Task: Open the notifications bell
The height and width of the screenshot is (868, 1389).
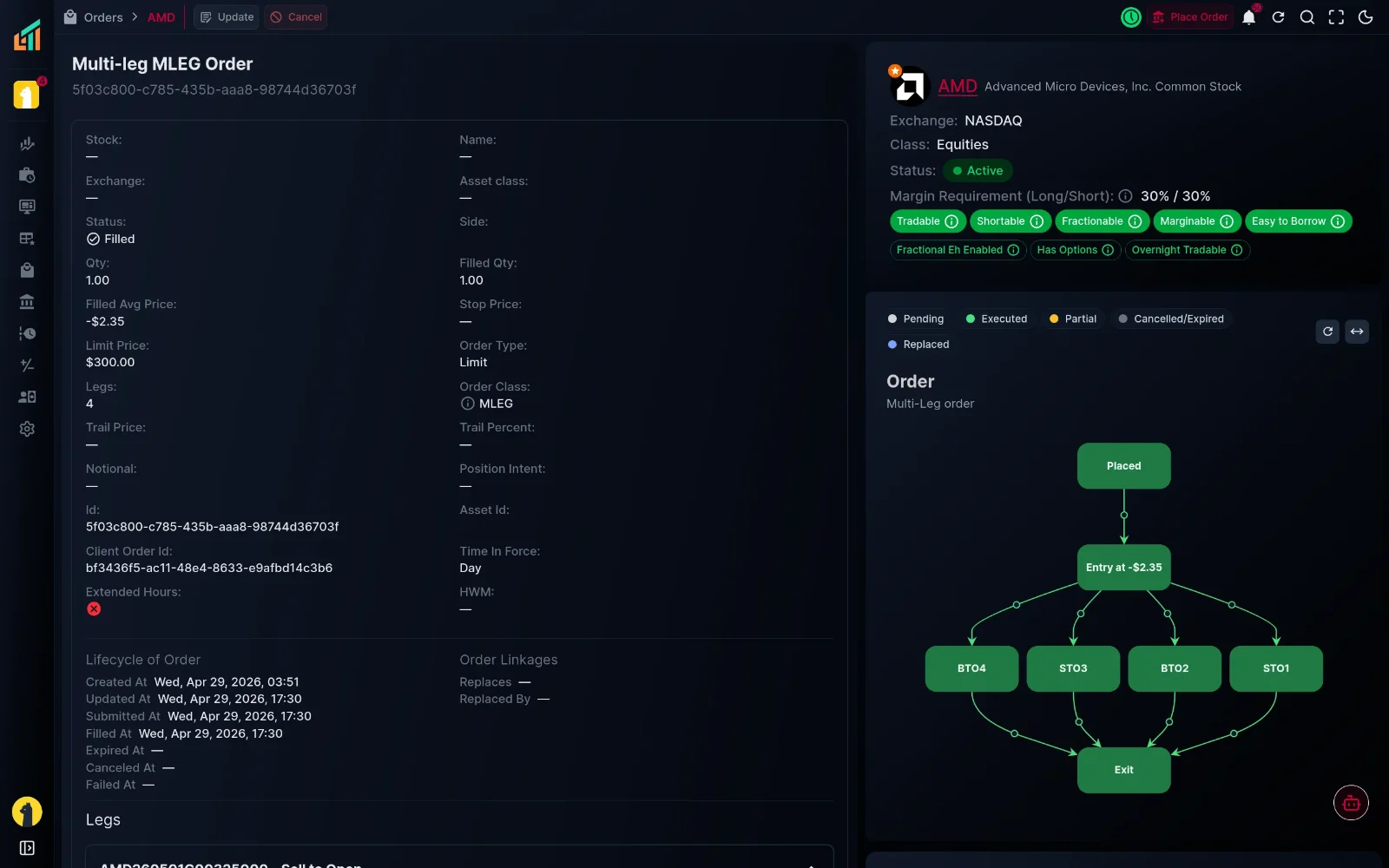Action: (1249, 17)
